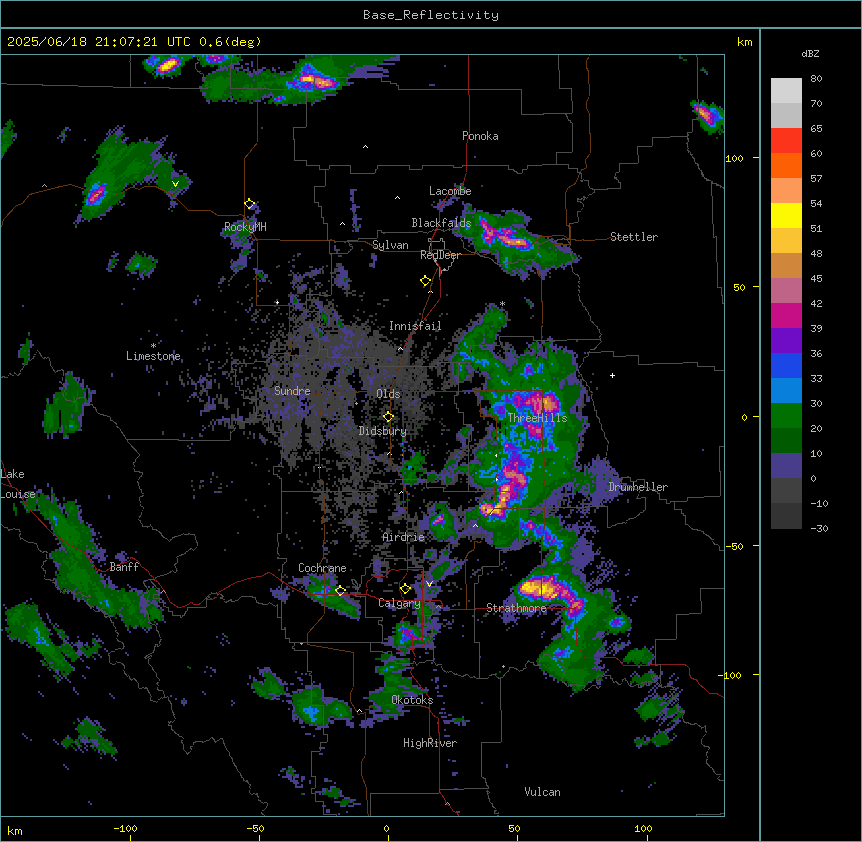The height and width of the screenshot is (842, 862).
Task: Click the 2025/06/18 21:07:21 UTC timestamp
Action: (99, 42)
